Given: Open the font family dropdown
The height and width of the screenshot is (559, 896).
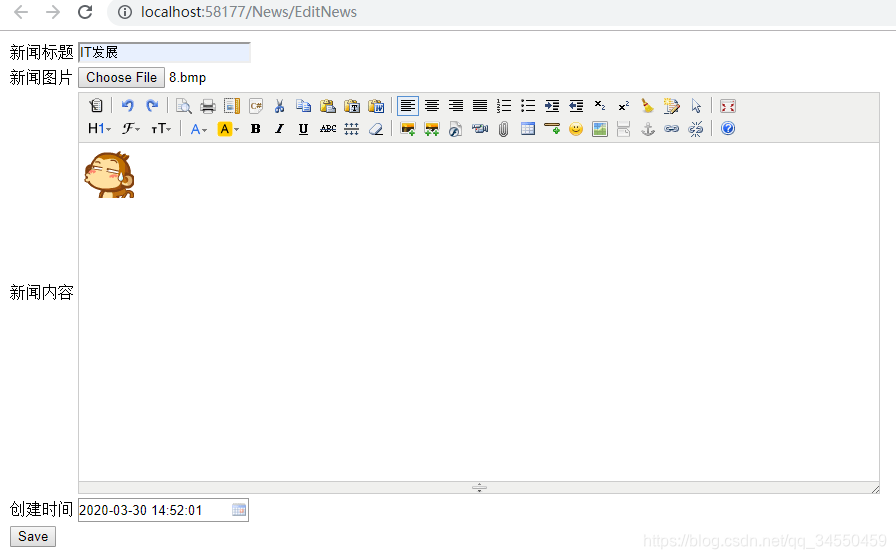Looking at the screenshot, I should tap(131, 129).
